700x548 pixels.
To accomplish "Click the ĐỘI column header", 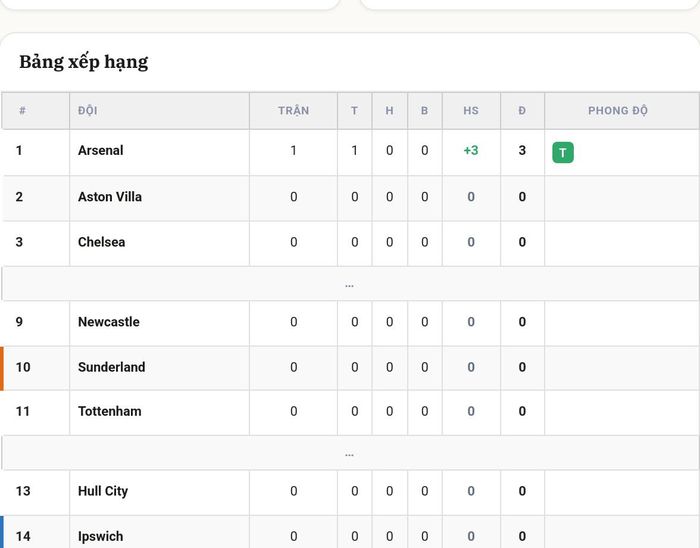I will point(88,111).
